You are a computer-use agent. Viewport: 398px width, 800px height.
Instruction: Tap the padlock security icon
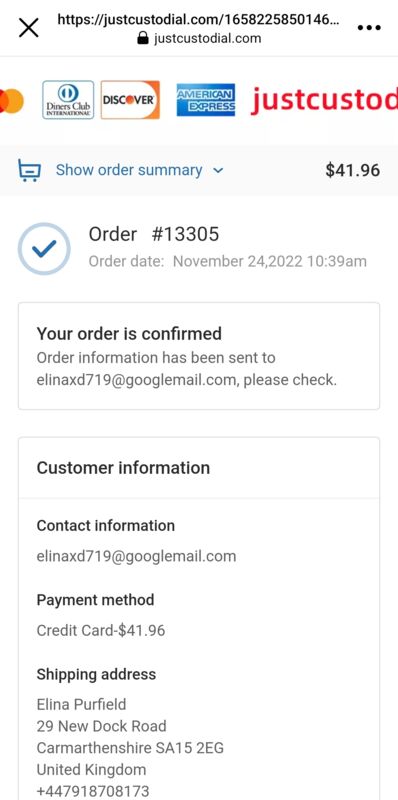click(x=143, y=38)
